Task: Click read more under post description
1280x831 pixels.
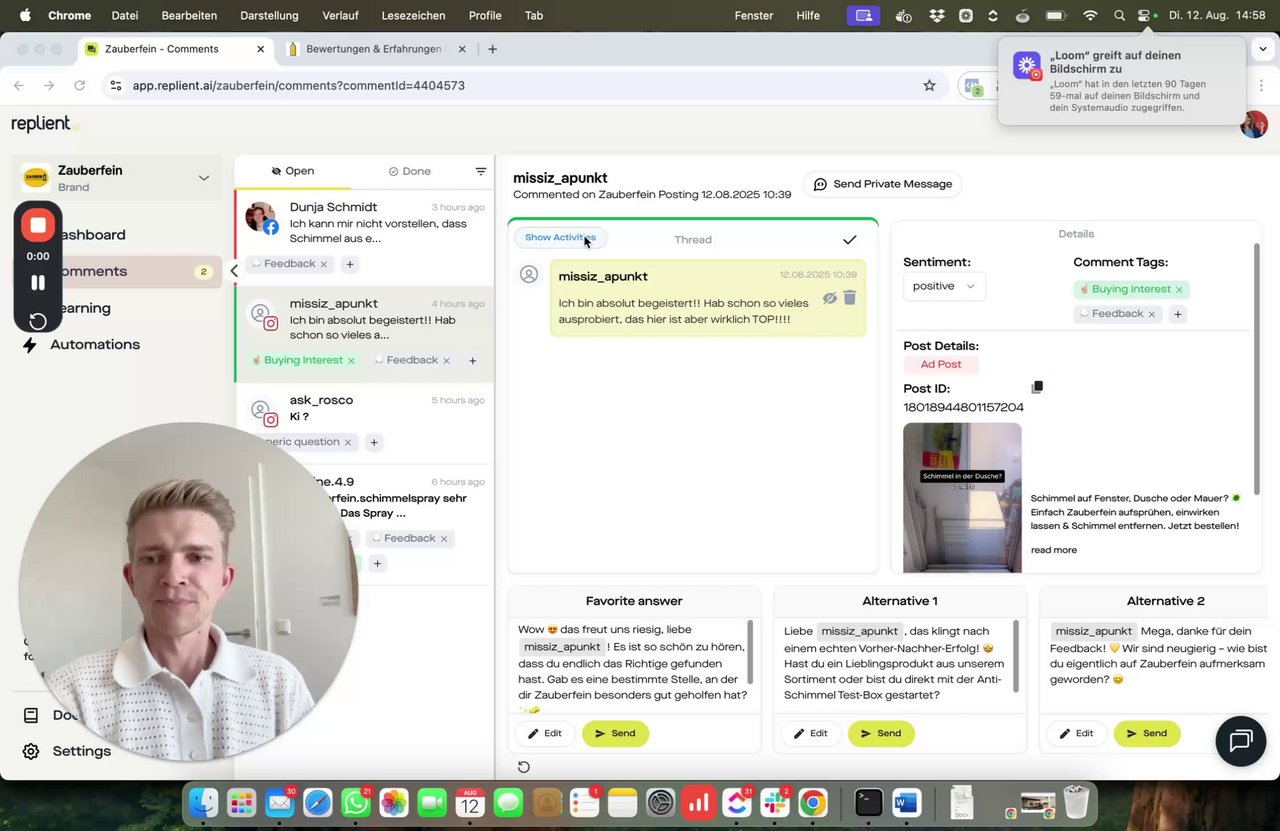Action: tap(1054, 550)
